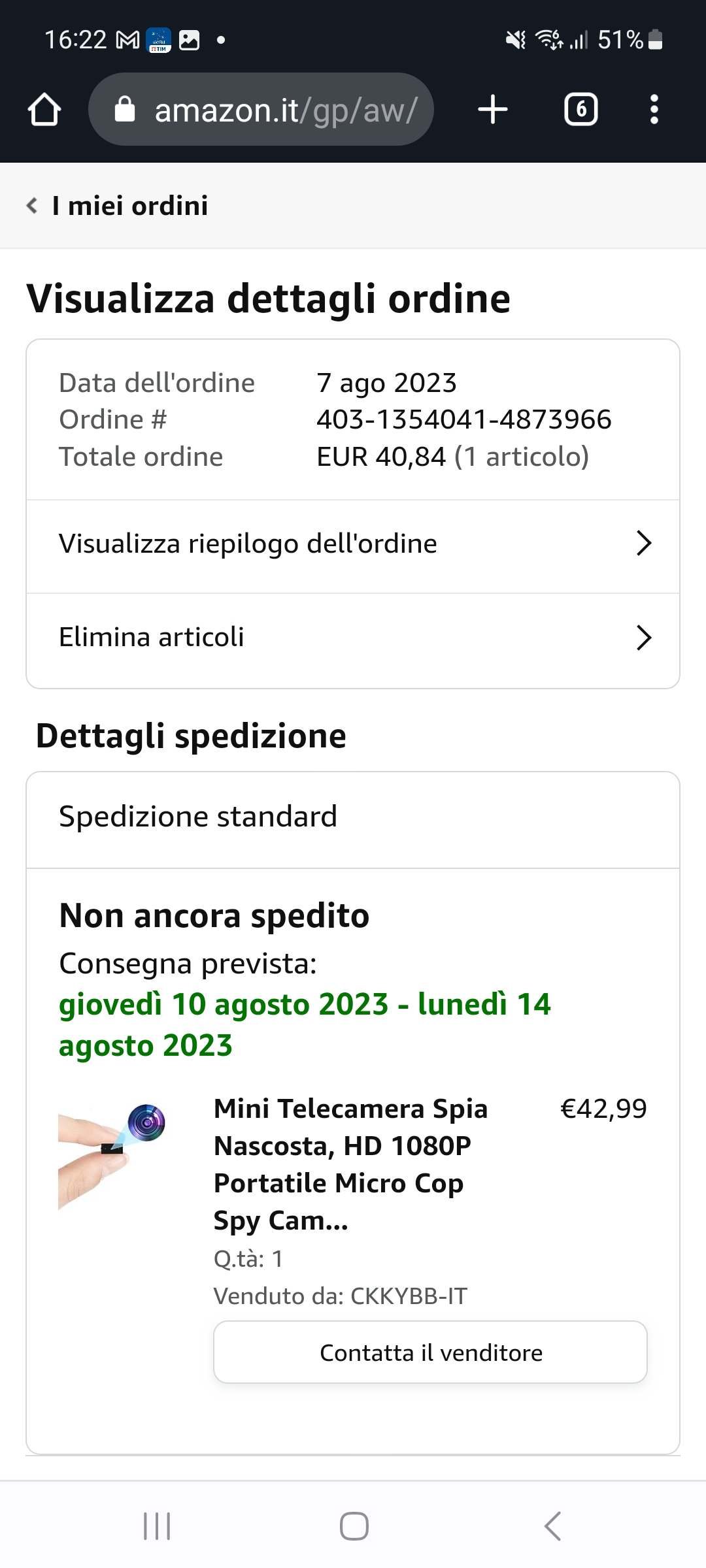The width and height of the screenshot is (706, 1568).
Task: Expand the Elimina articoli chevron
Action: 644,638
